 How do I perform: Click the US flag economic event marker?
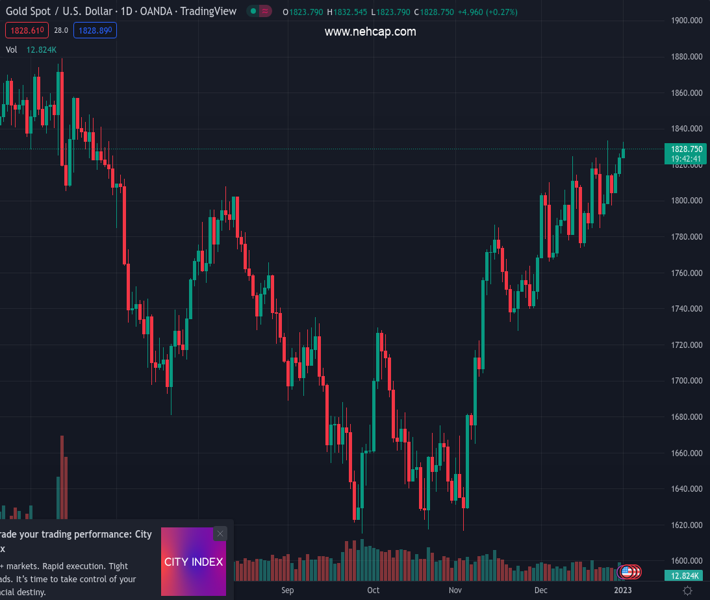click(x=627, y=572)
